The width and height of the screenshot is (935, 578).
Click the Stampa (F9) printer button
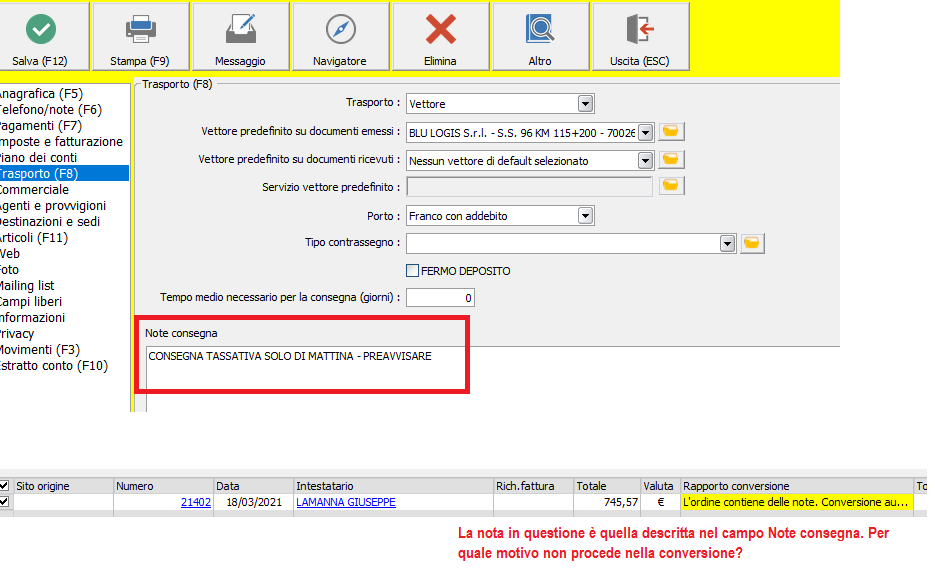point(140,36)
